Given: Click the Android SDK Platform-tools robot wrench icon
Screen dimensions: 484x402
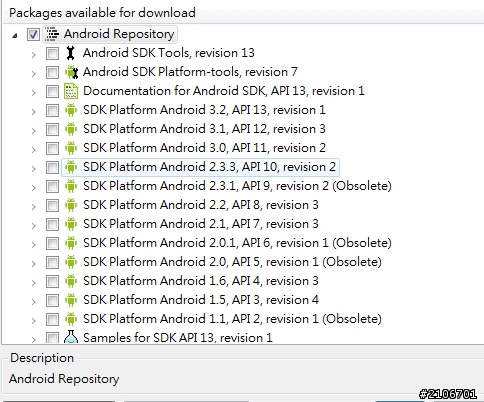Looking at the screenshot, I should tap(71, 72).
